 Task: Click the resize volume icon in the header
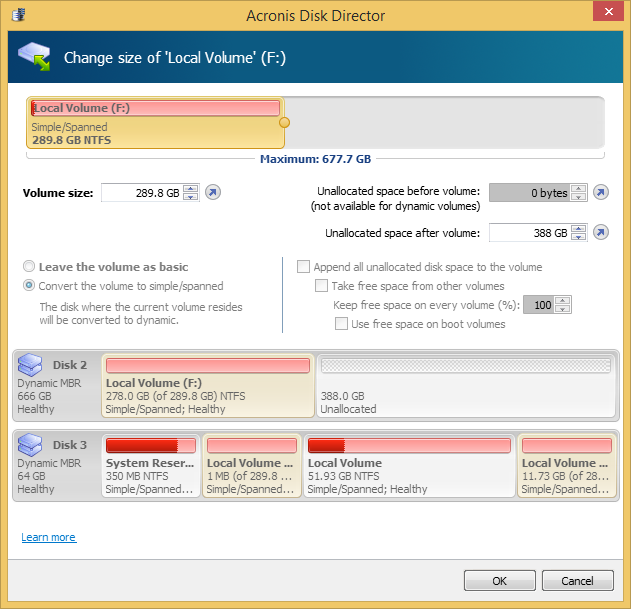tap(35, 57)
